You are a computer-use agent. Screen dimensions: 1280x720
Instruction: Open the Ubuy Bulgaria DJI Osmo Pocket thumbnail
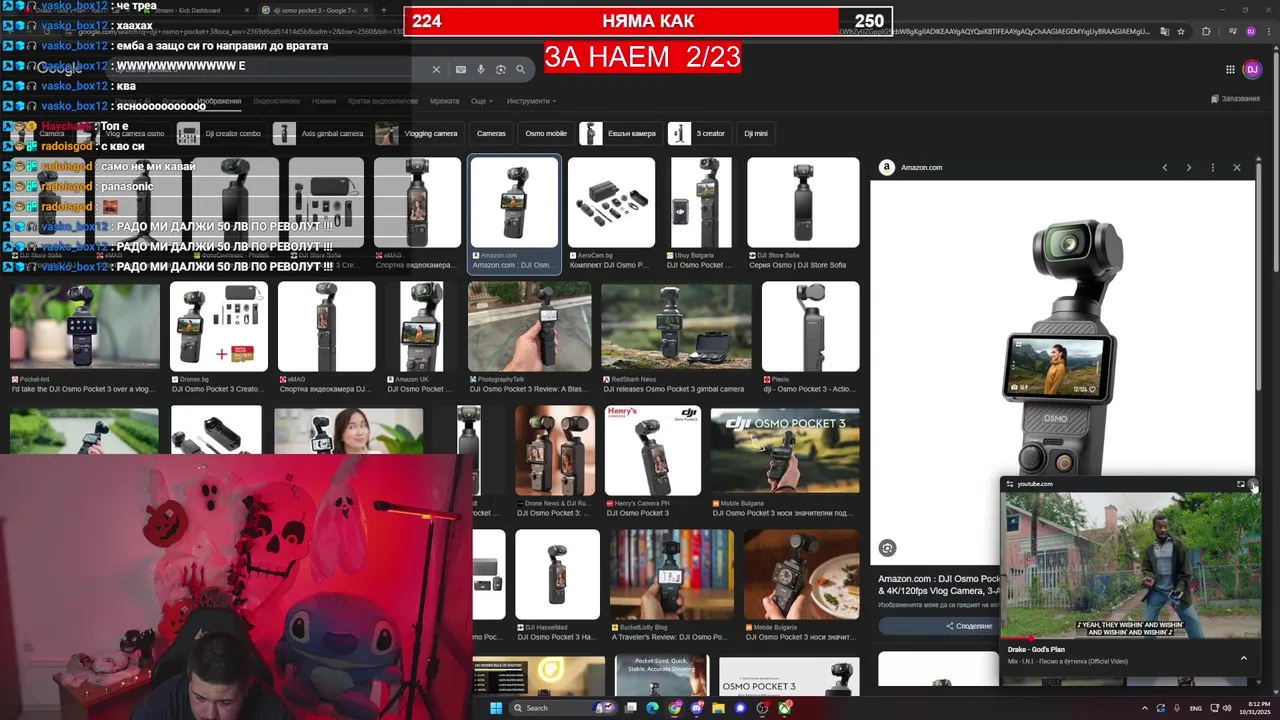tap(701, 202)
